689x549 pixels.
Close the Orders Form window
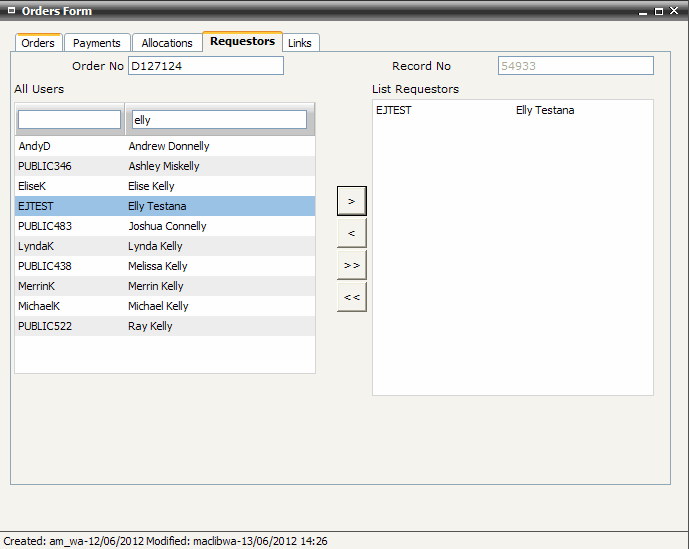pyautogui.click(x=676, y=11)
